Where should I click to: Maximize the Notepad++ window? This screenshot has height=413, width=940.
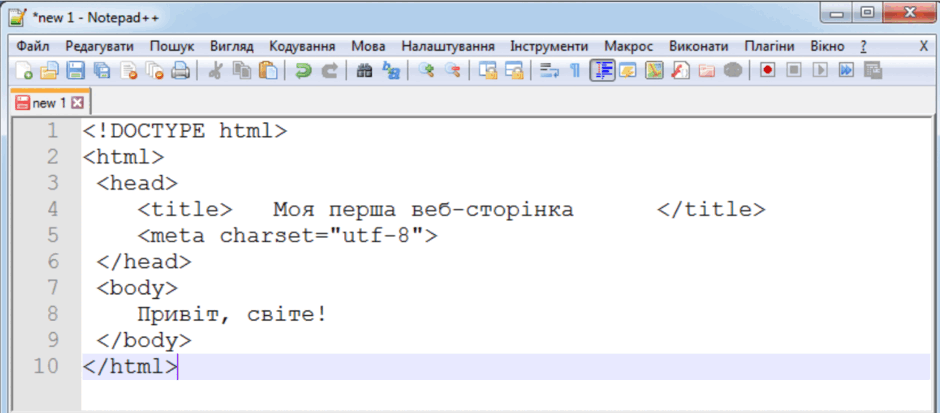[867, 11]
